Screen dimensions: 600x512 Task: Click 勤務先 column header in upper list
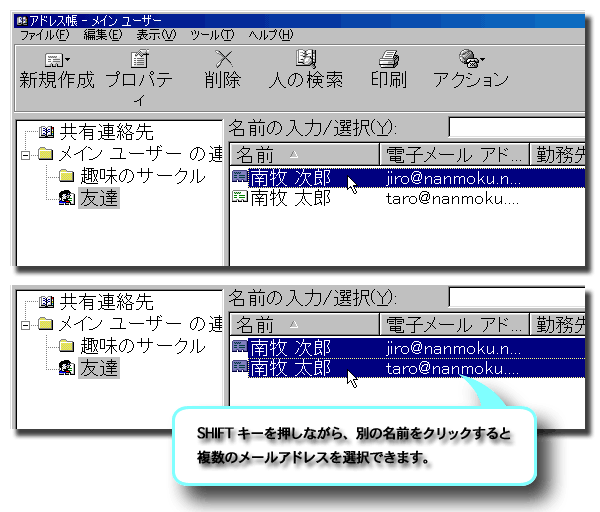558,155
